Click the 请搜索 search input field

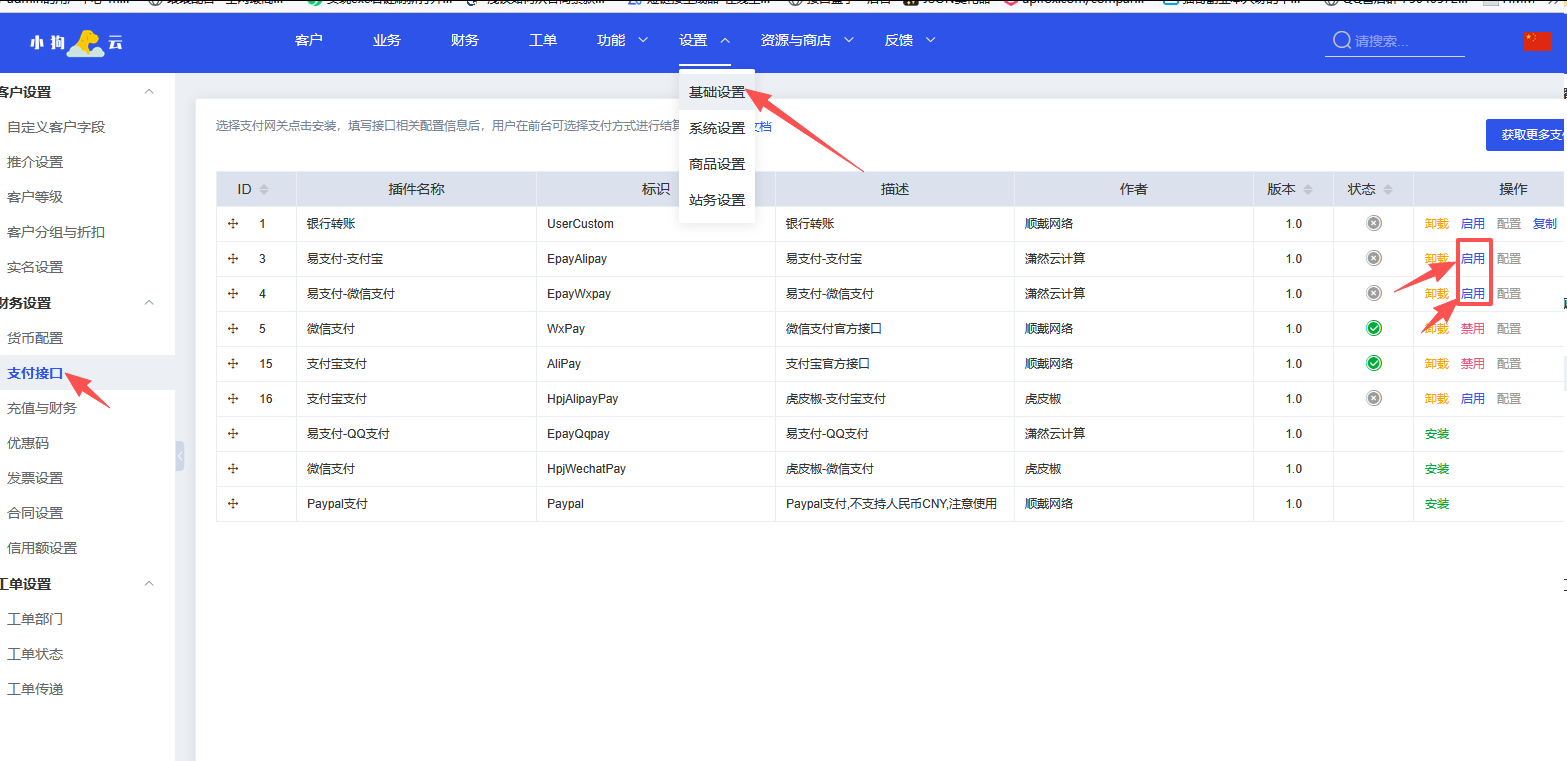[1400, 40]
